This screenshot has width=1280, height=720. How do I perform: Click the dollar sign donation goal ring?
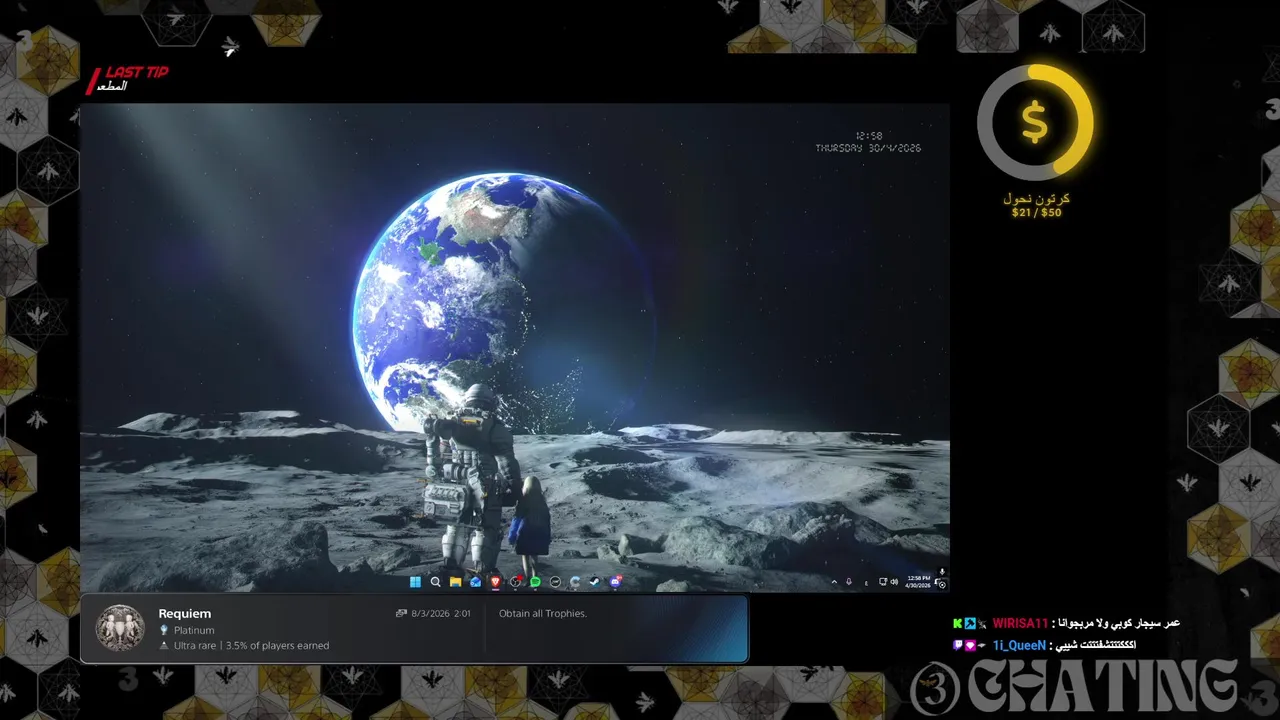[x=1035, y=123]
